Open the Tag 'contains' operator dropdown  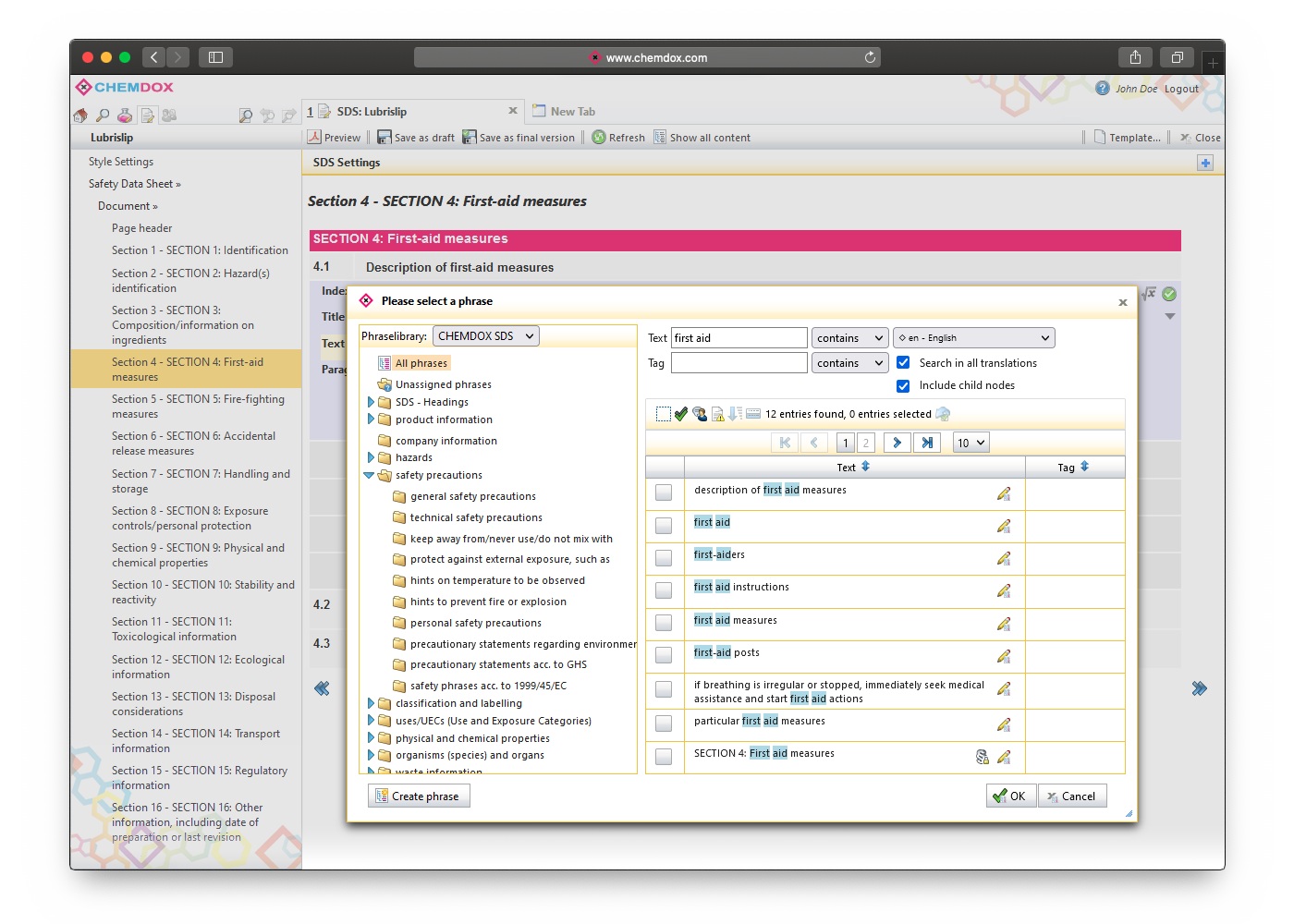click(x=850, y=363)
